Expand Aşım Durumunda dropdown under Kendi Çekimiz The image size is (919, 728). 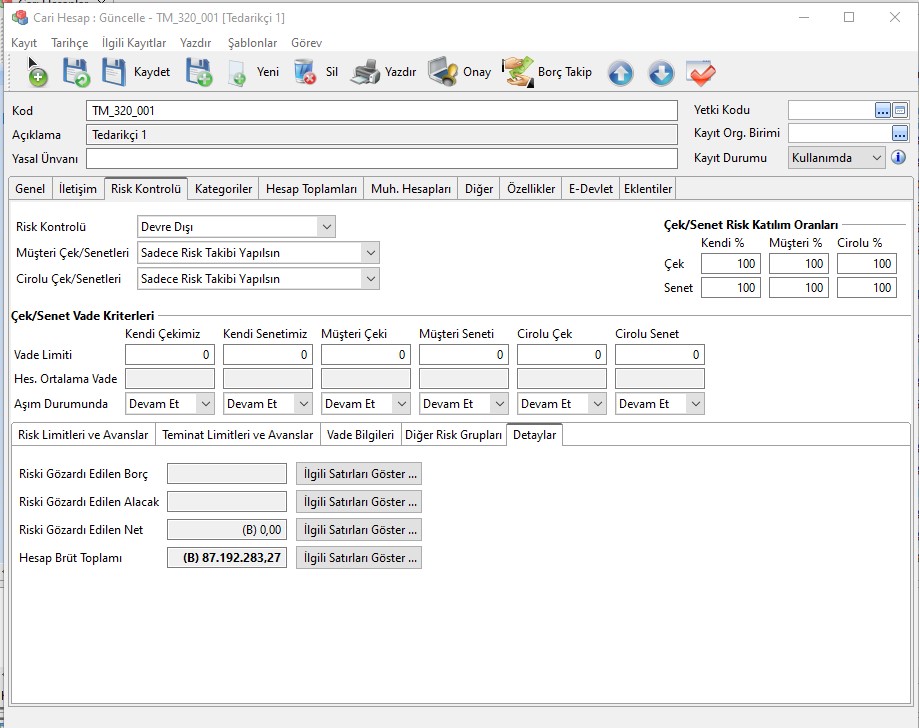point(205,404)
